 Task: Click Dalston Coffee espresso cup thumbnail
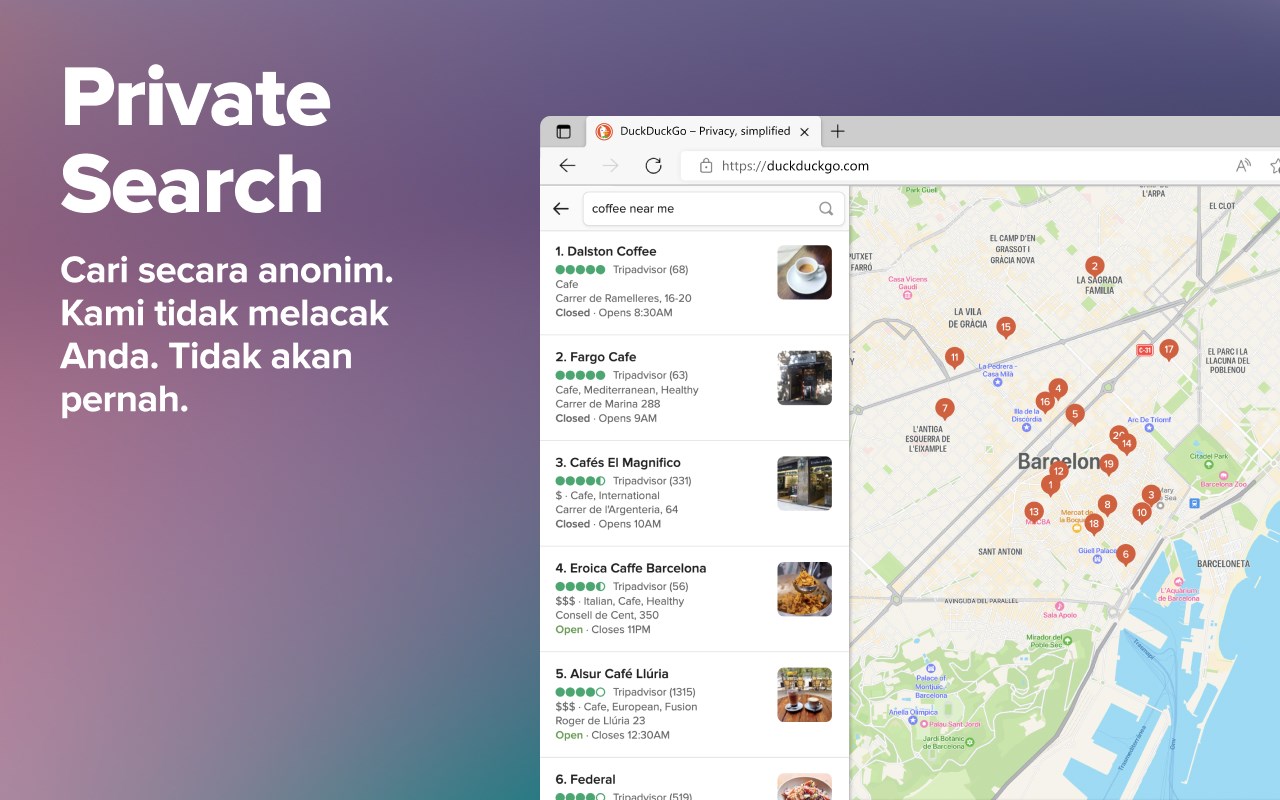coord(804,272)
